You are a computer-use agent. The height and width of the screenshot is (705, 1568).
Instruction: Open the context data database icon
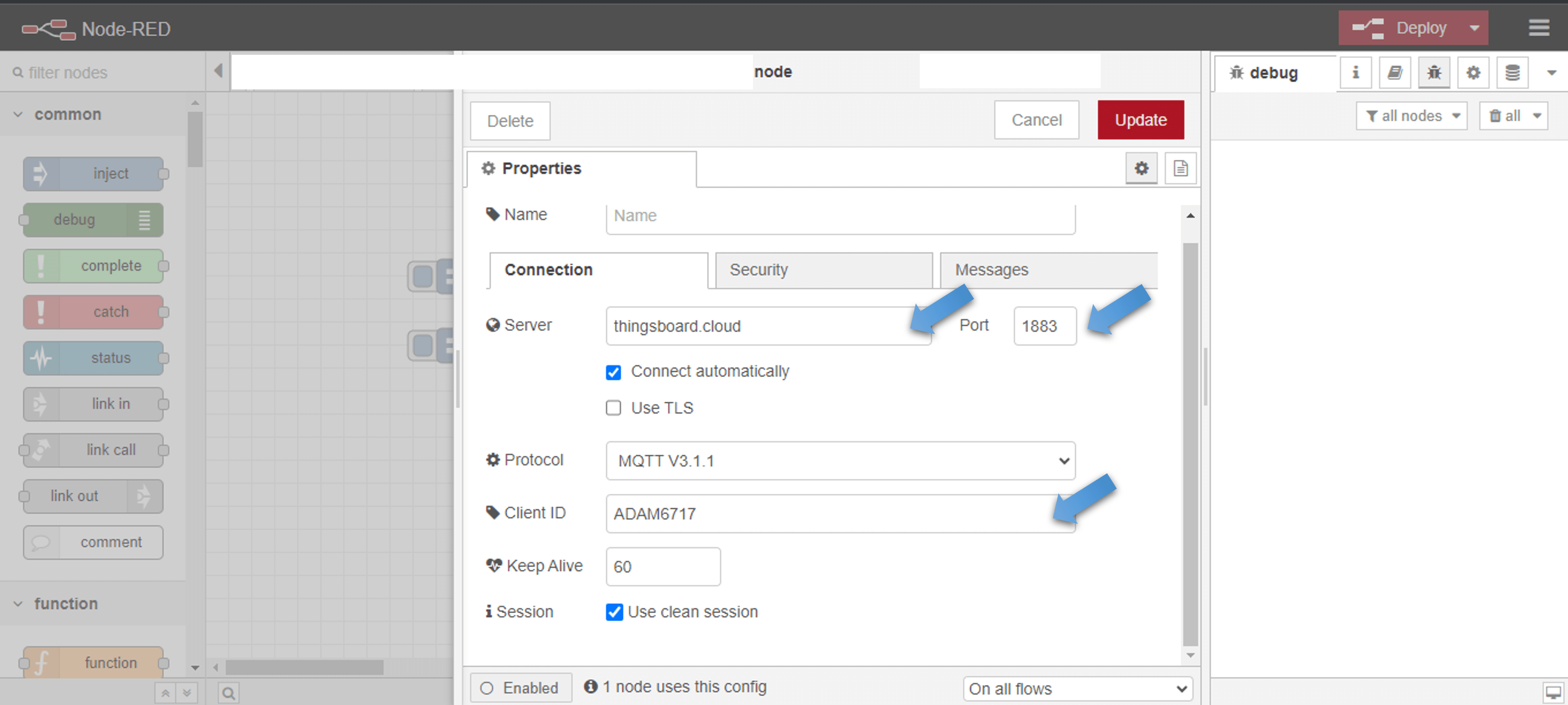[x=1512, y=73]
